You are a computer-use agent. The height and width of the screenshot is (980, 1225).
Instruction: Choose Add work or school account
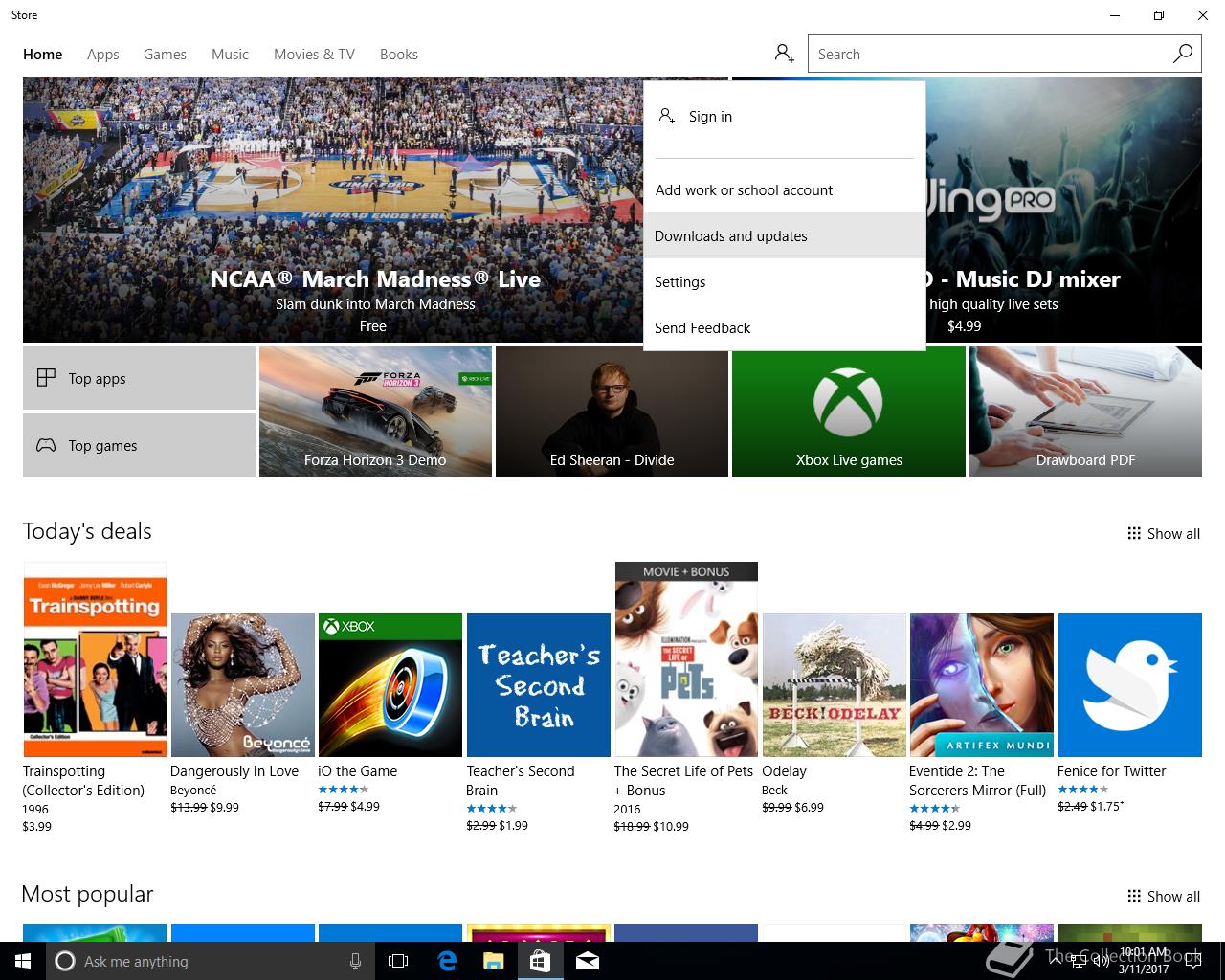coord(785,190)
